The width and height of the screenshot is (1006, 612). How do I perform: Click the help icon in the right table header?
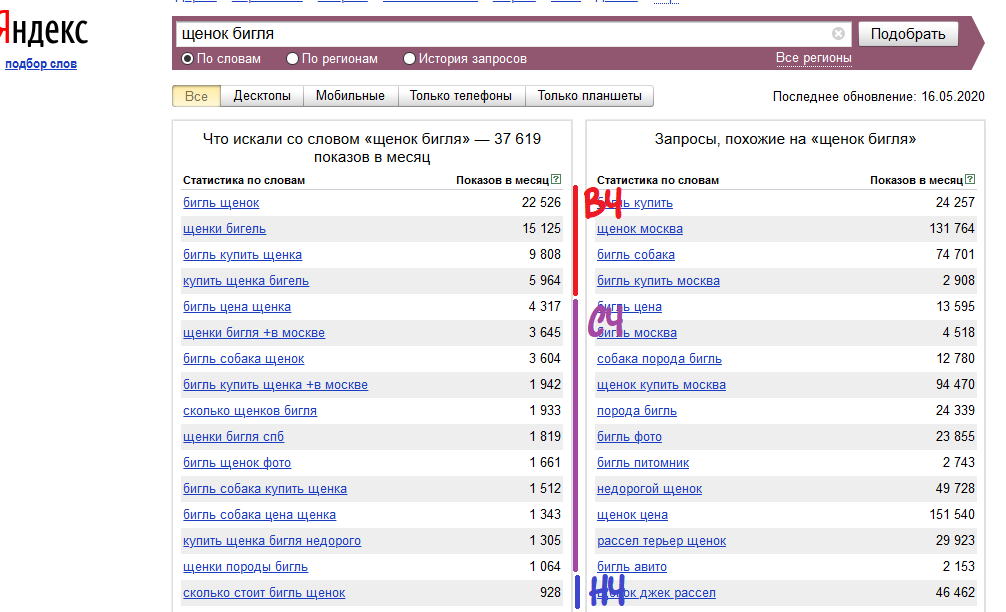point(970,180)
